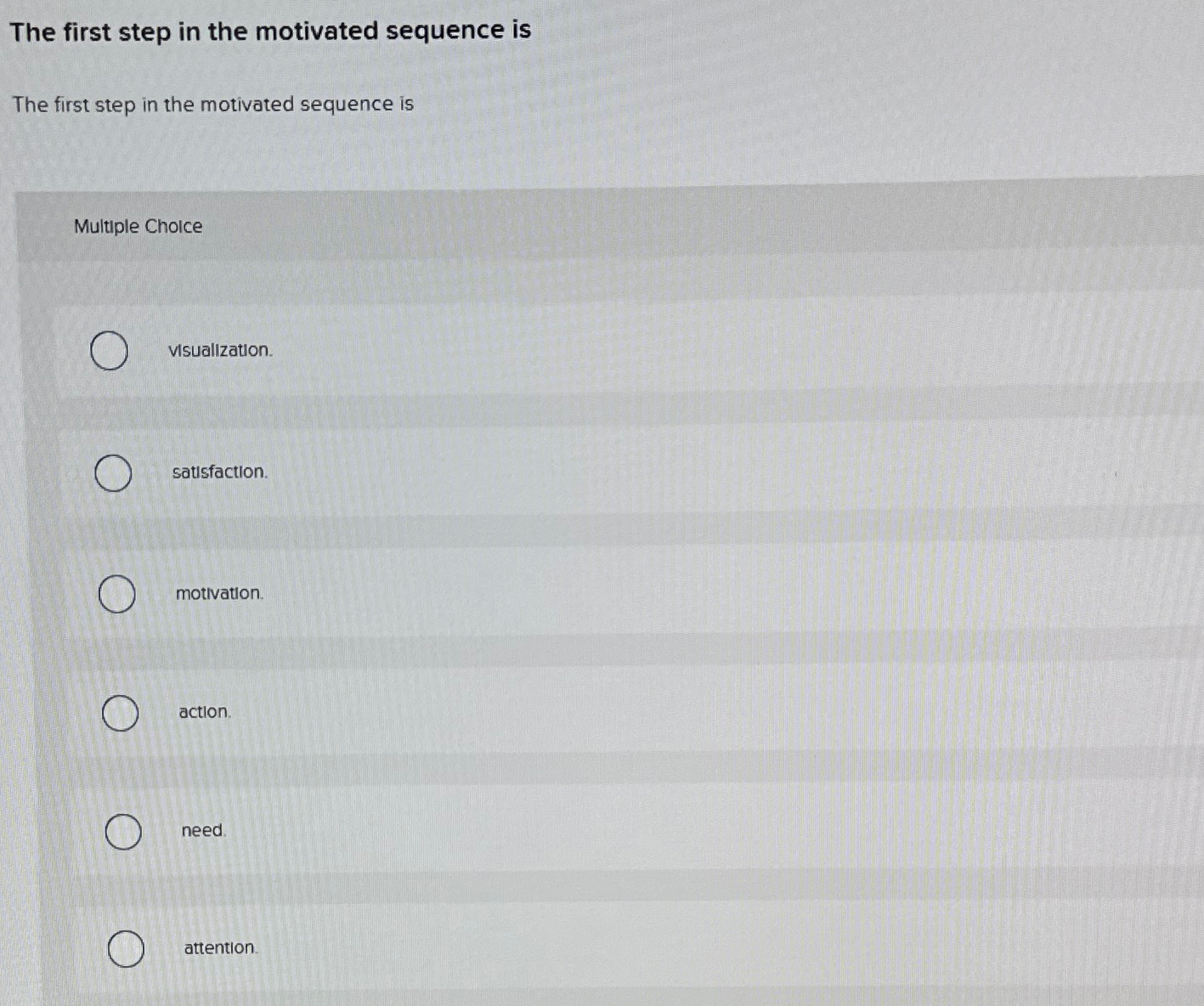The height and width of the screenshot is (1006, 1204).
Task: Click the word 'first' in non-bold prompt
Action: tap(71, 105)
